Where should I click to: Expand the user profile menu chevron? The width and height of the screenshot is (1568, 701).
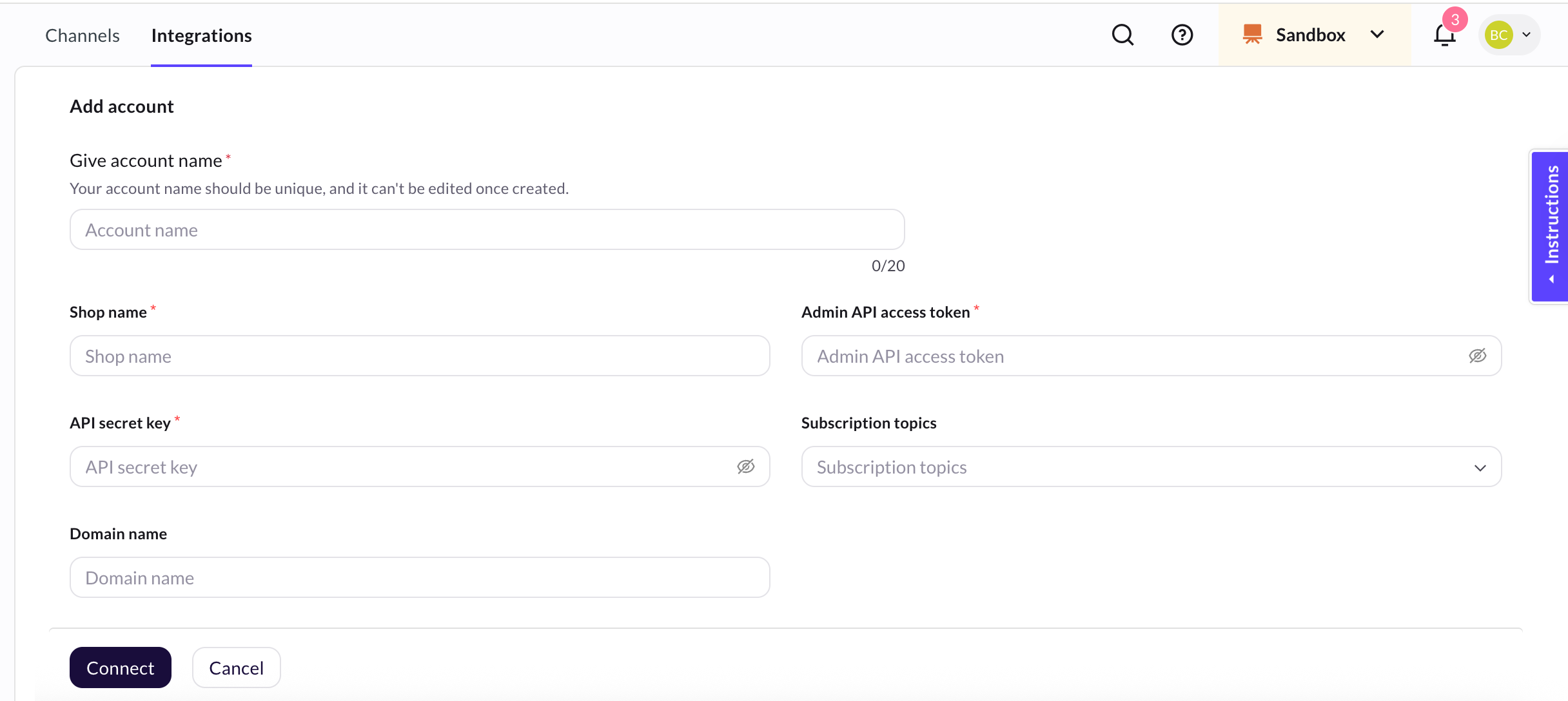(1527, 35)
